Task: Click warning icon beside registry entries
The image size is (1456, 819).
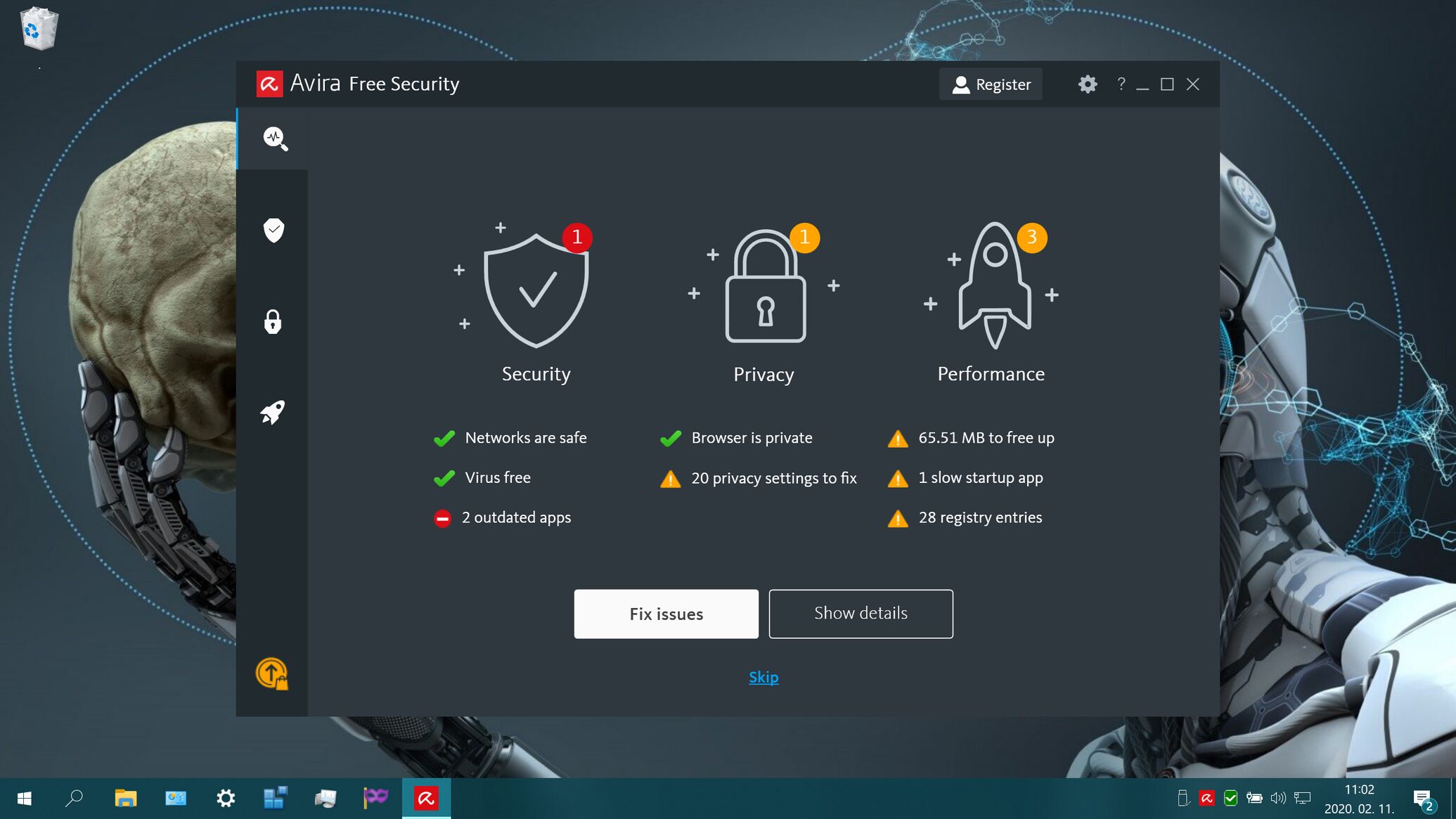Action: tap(898, 519)
